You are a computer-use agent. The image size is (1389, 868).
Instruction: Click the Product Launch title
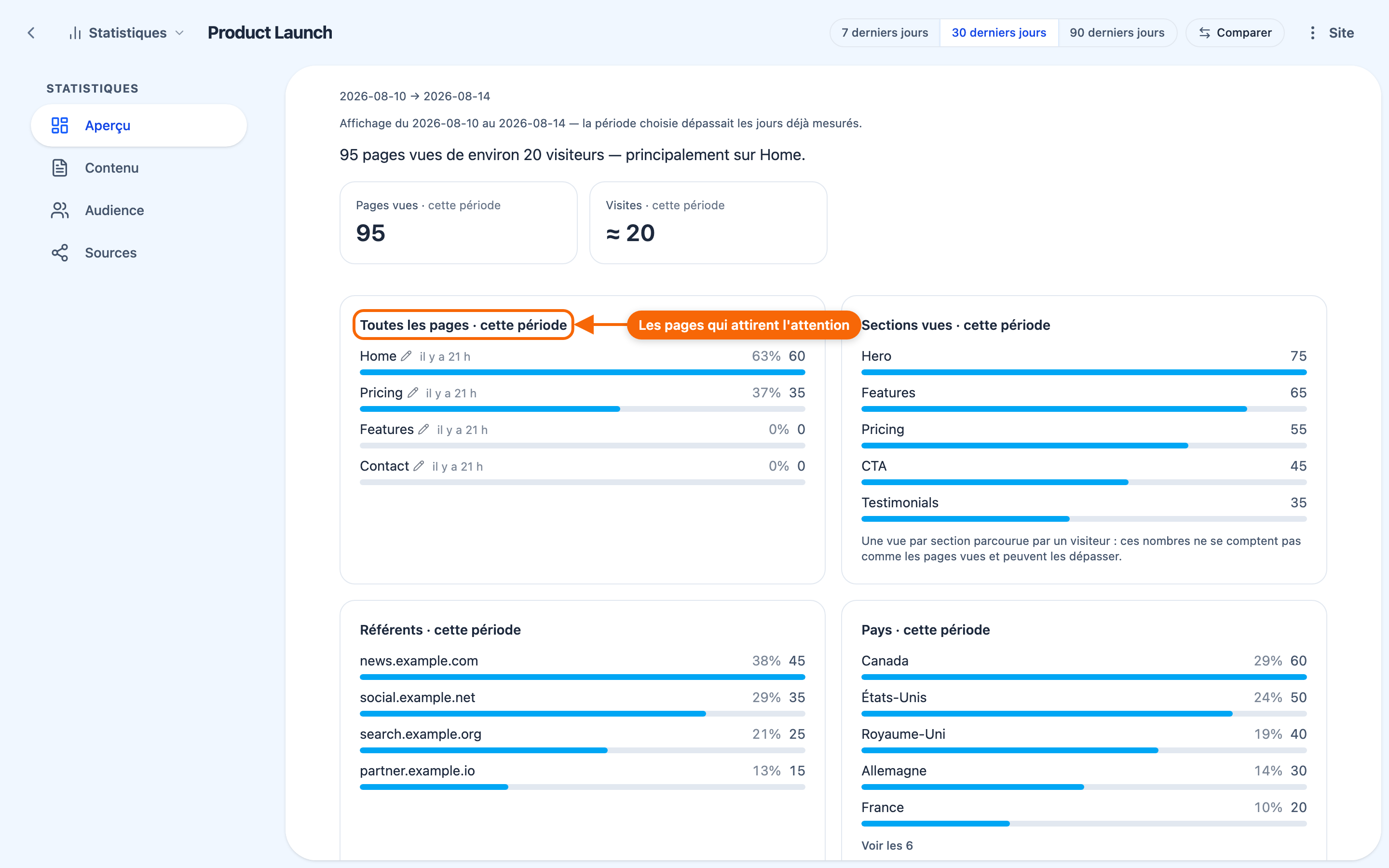pyautogui.click(x=270, y=33)
